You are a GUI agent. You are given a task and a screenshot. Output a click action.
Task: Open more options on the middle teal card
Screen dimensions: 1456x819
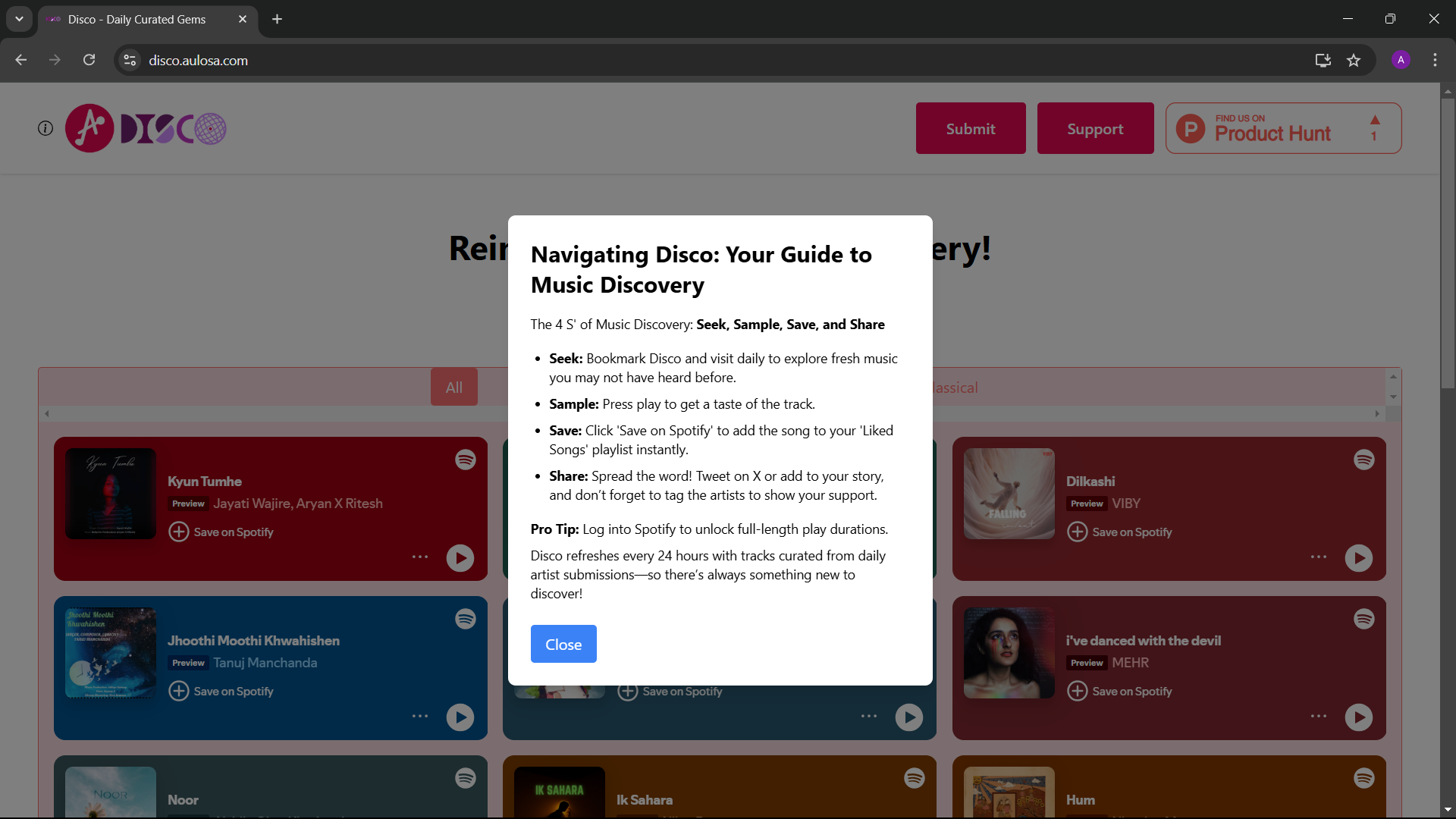tap(869, 716)
